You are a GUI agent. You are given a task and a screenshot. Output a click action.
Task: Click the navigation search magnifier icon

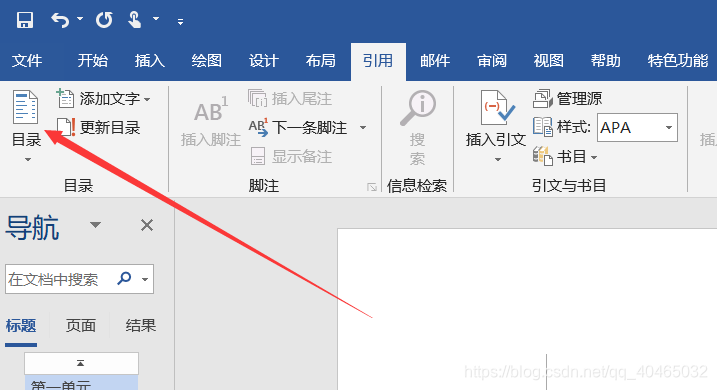pyautogui.click(x=124, y=278)
